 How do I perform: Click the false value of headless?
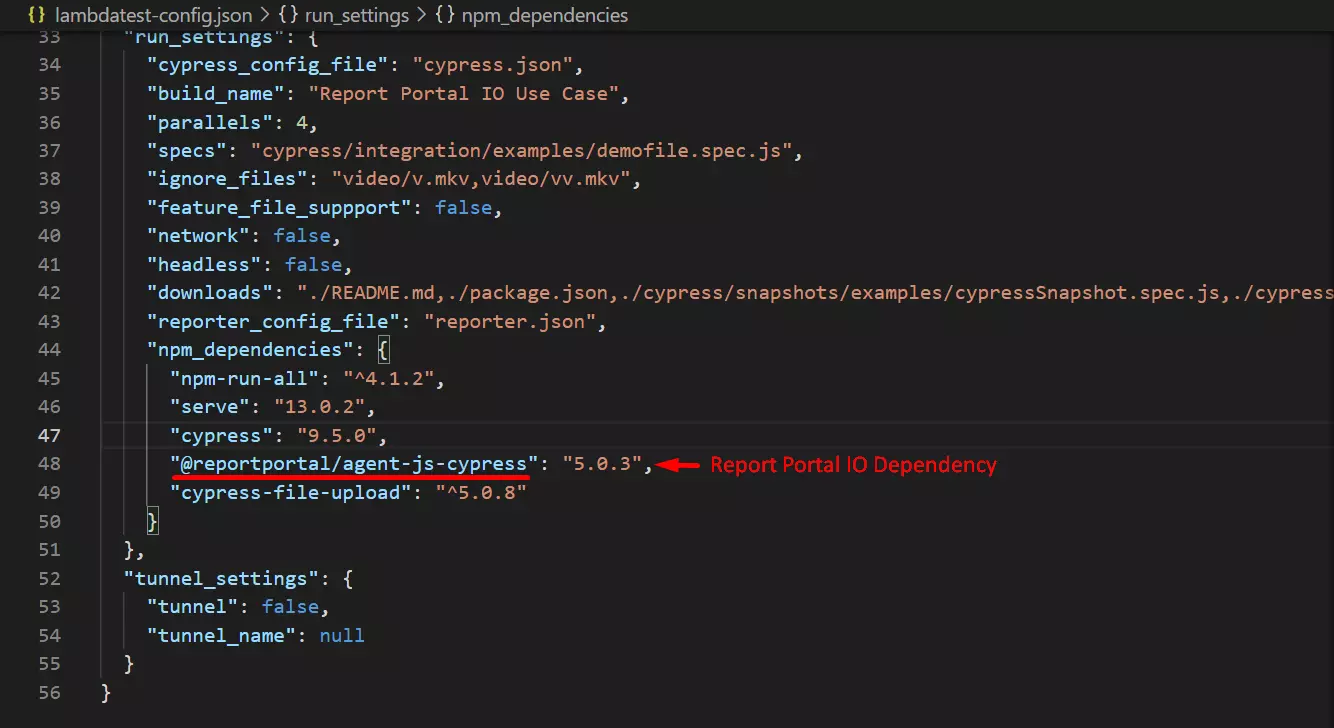(x=313, y=265)
